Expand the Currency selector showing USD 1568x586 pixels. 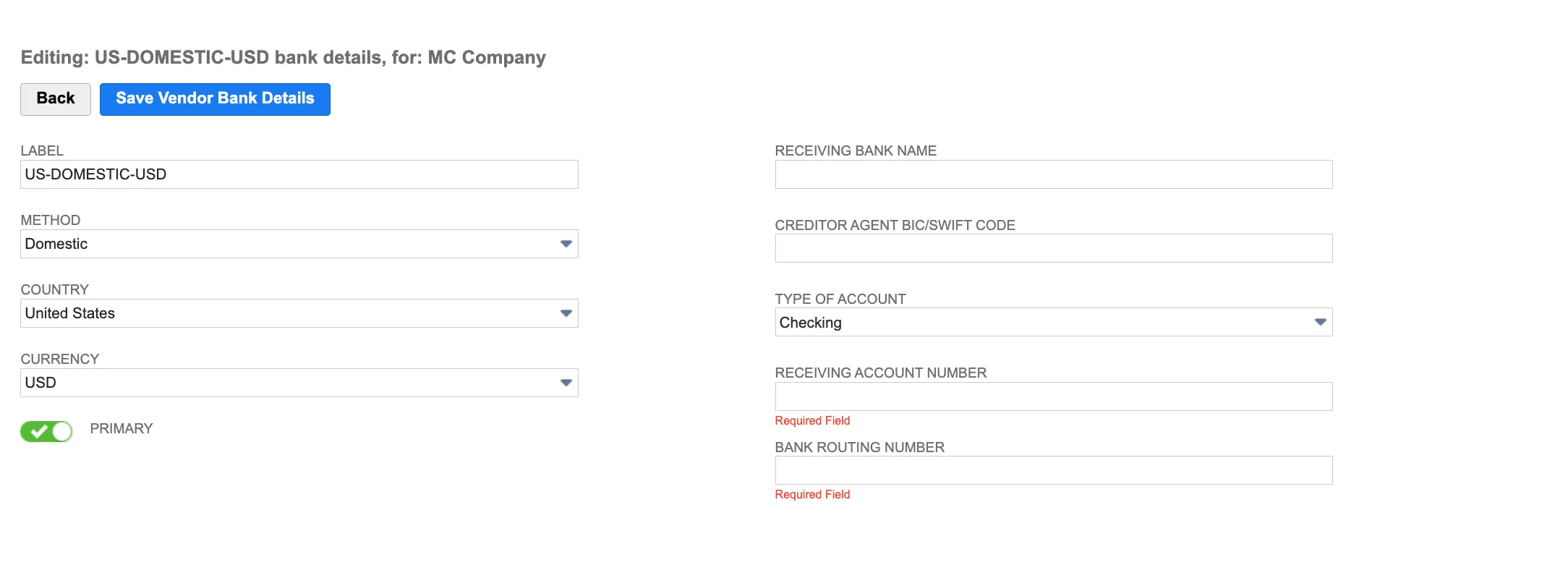click(x=299, y=383)
